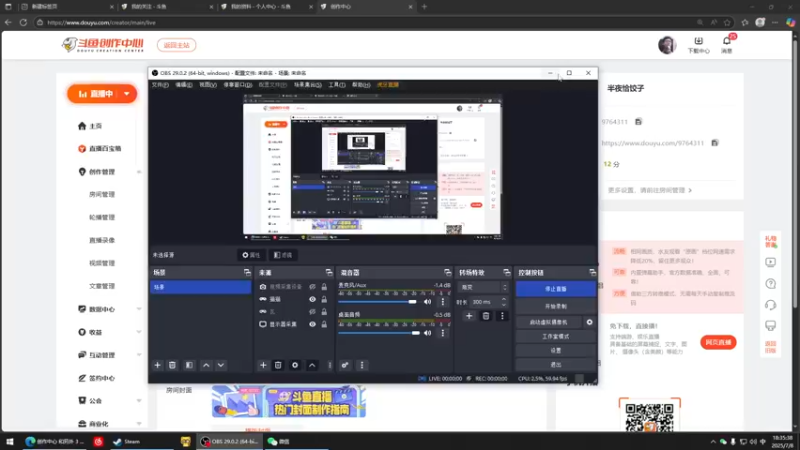Click the 停止直播 stop streaming button
Image resolution: width=800 pixels, height=450 pixels.
tap(556, 289)
